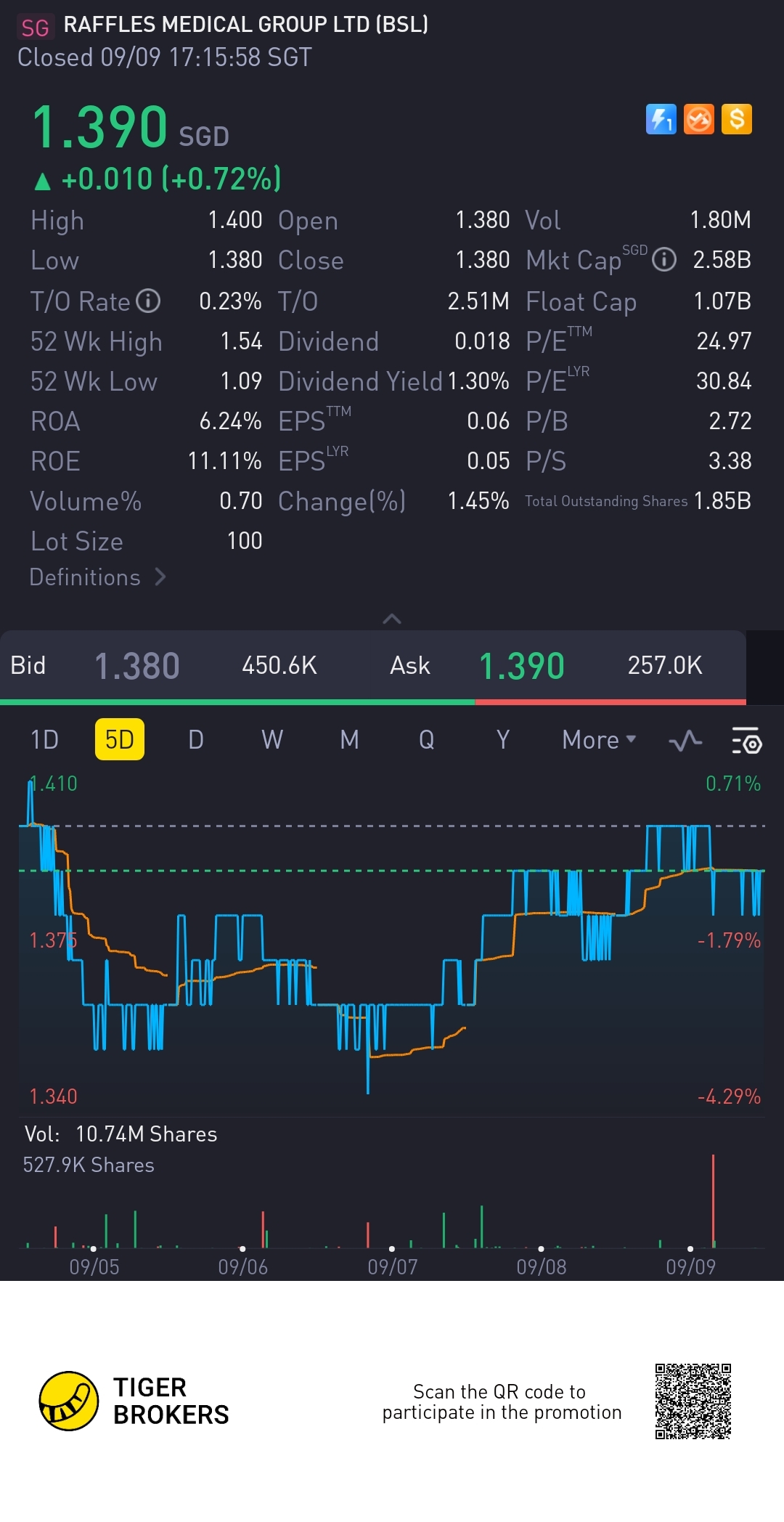The height and width of the screenshot is (1522, 784).
Task: Tap the stock title RAFFLES MEDICAL GROUP LTD
Action: [246, 25]
